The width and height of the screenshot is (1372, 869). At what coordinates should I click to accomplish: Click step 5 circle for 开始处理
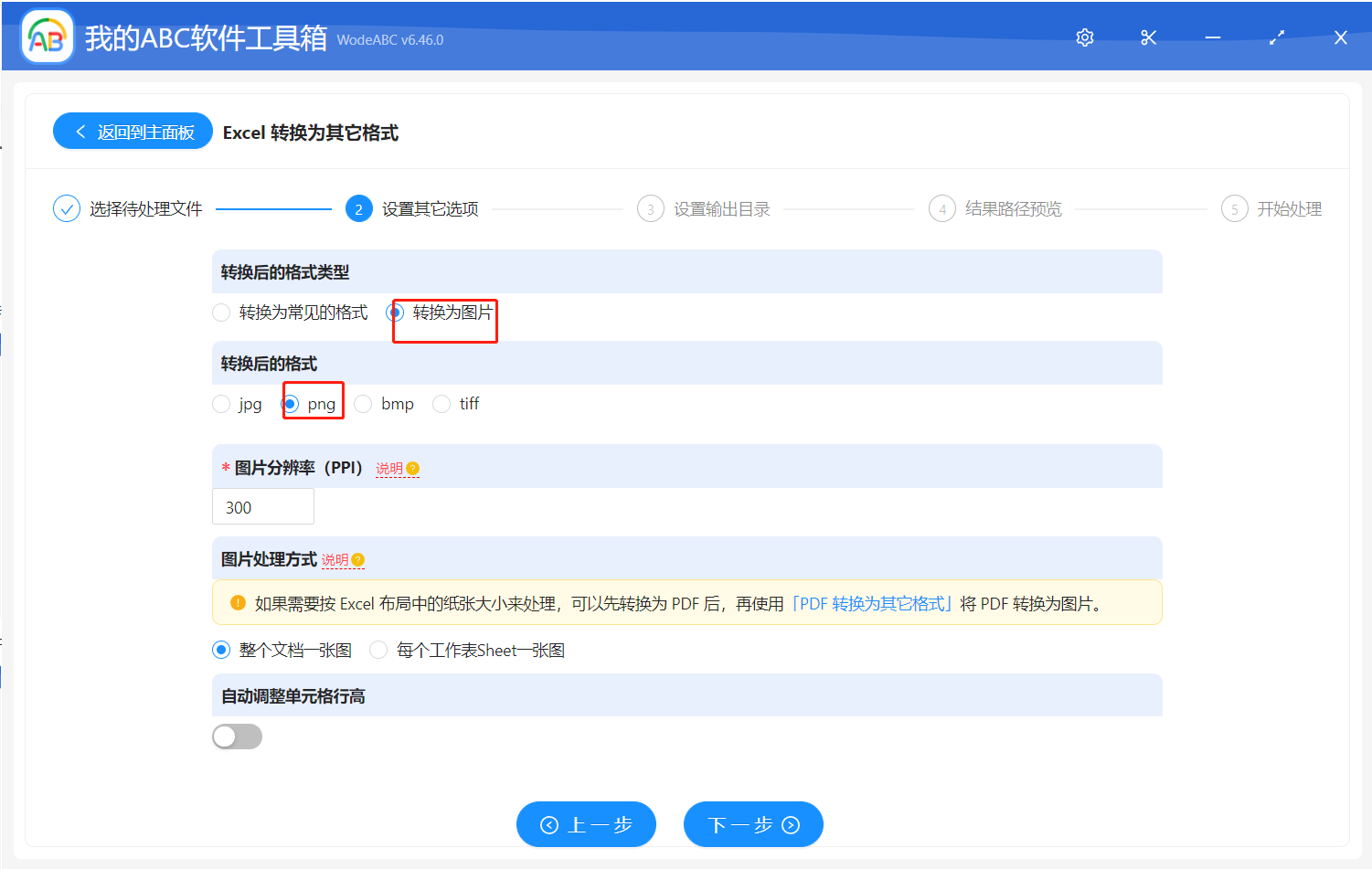click(x=1234, y=208)
